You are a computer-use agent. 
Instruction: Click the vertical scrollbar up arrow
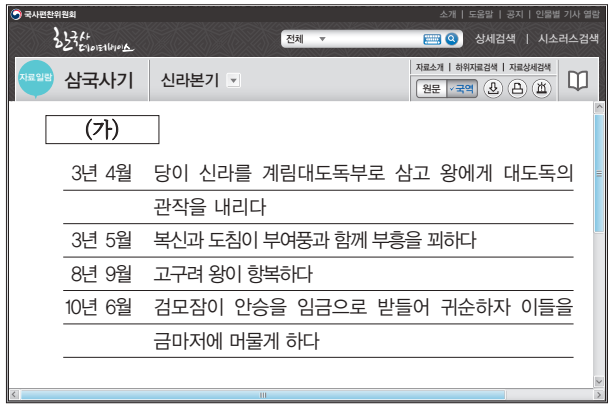[x=599, y=107]
